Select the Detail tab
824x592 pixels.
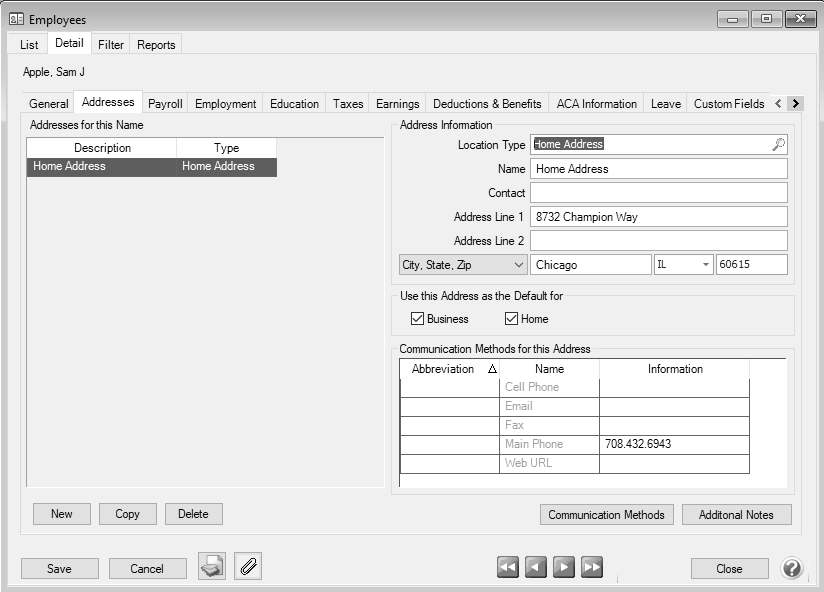coord(69,43)
